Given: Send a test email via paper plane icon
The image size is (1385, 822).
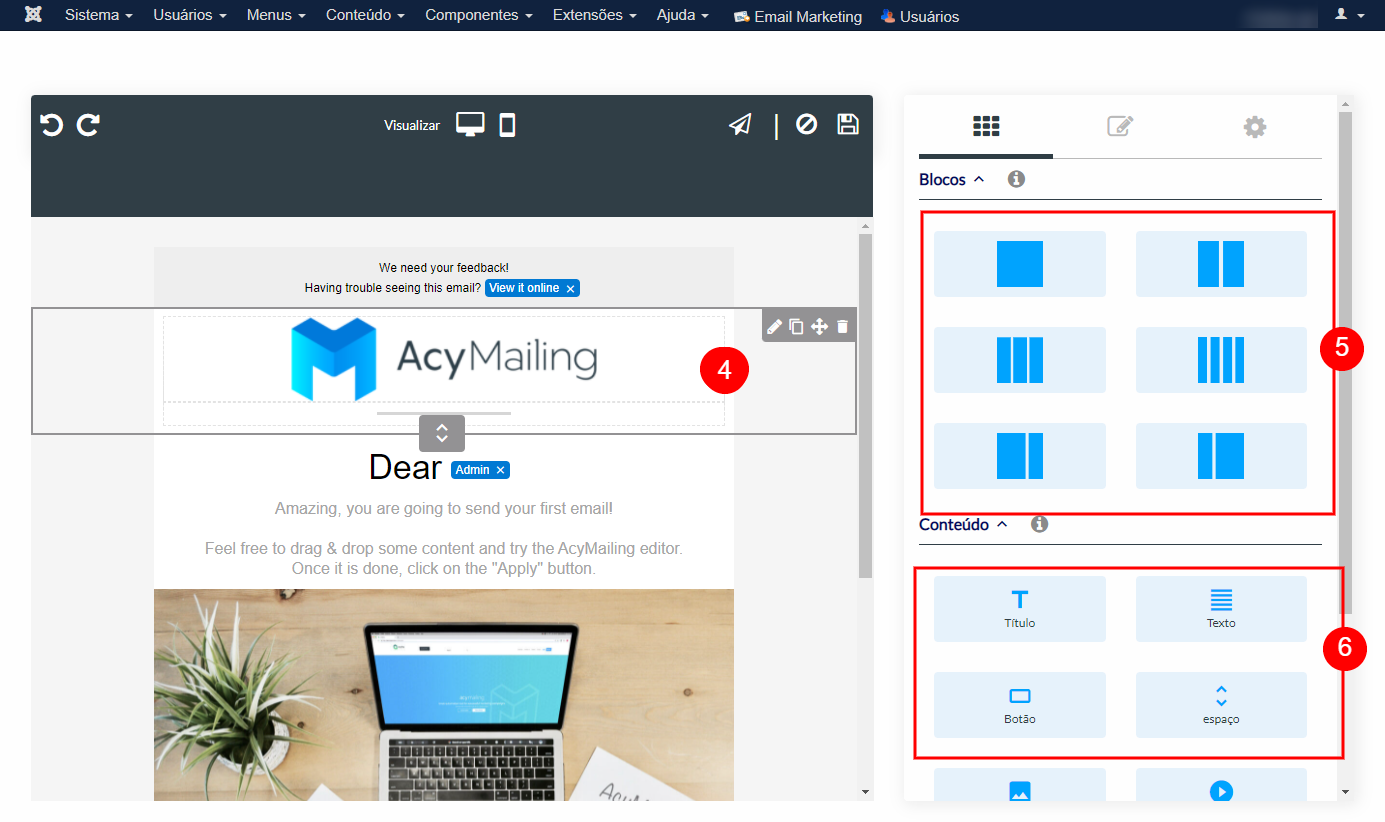Looking at the screenshot, I should (739, 124).
